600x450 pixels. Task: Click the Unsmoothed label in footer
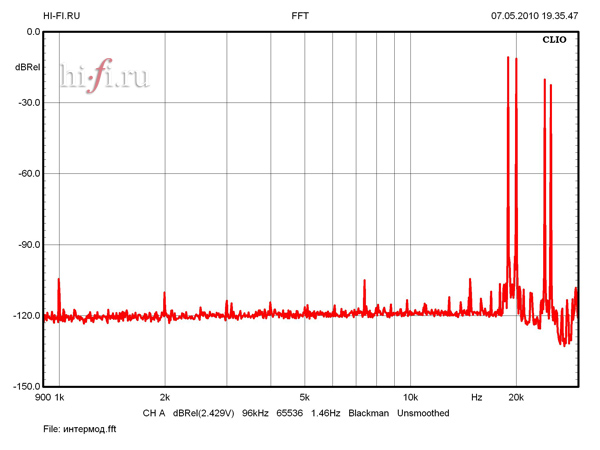click(423, 413)
